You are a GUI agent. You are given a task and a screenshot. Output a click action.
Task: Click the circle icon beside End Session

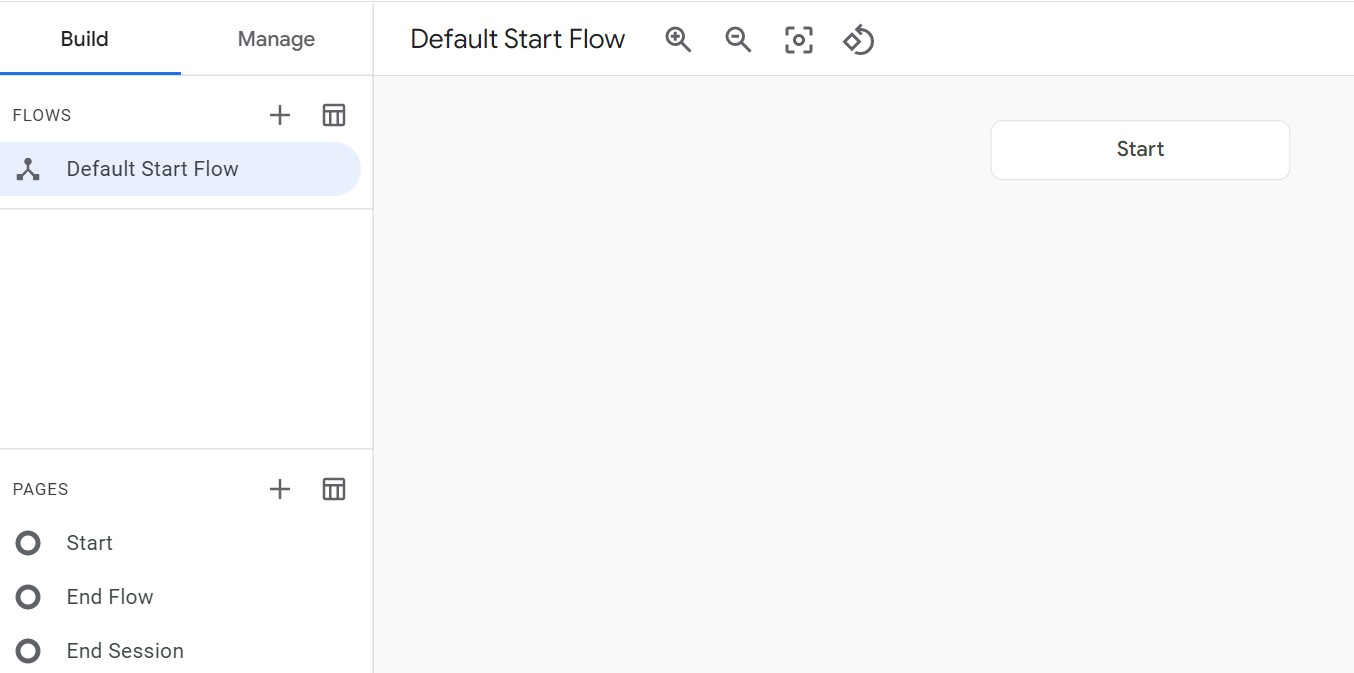28,651
